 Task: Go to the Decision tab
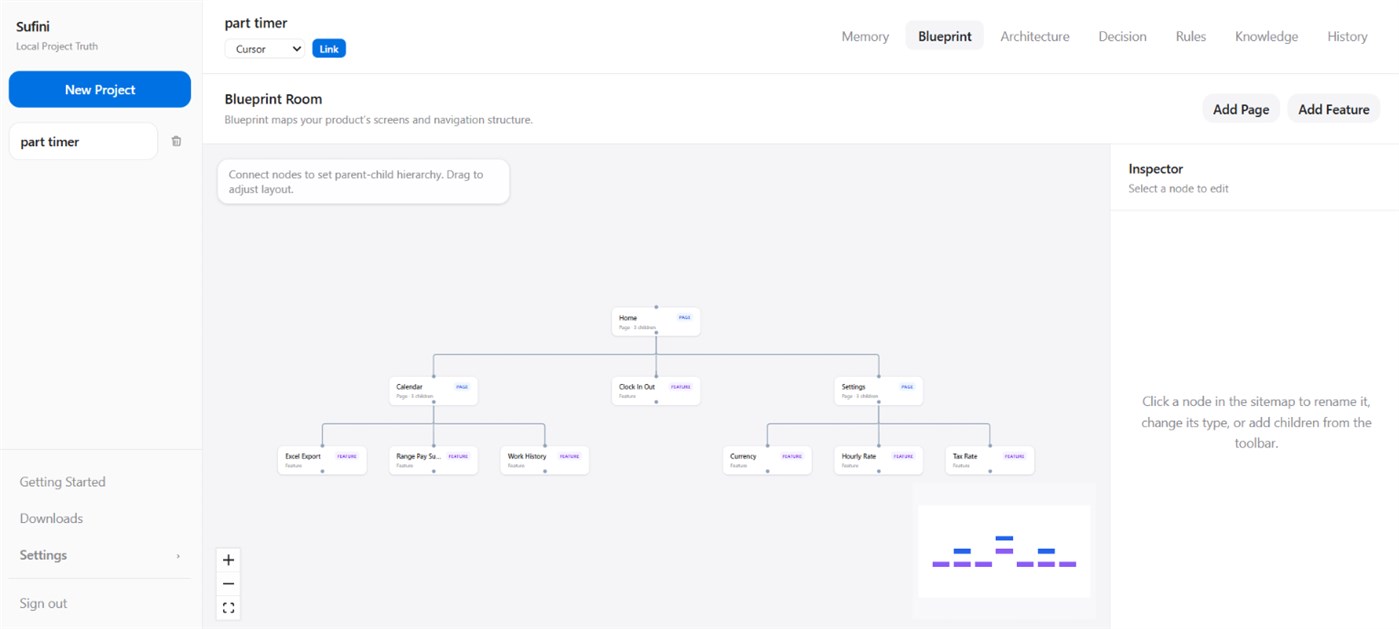pyautogui.click(x=1122, y=36)
